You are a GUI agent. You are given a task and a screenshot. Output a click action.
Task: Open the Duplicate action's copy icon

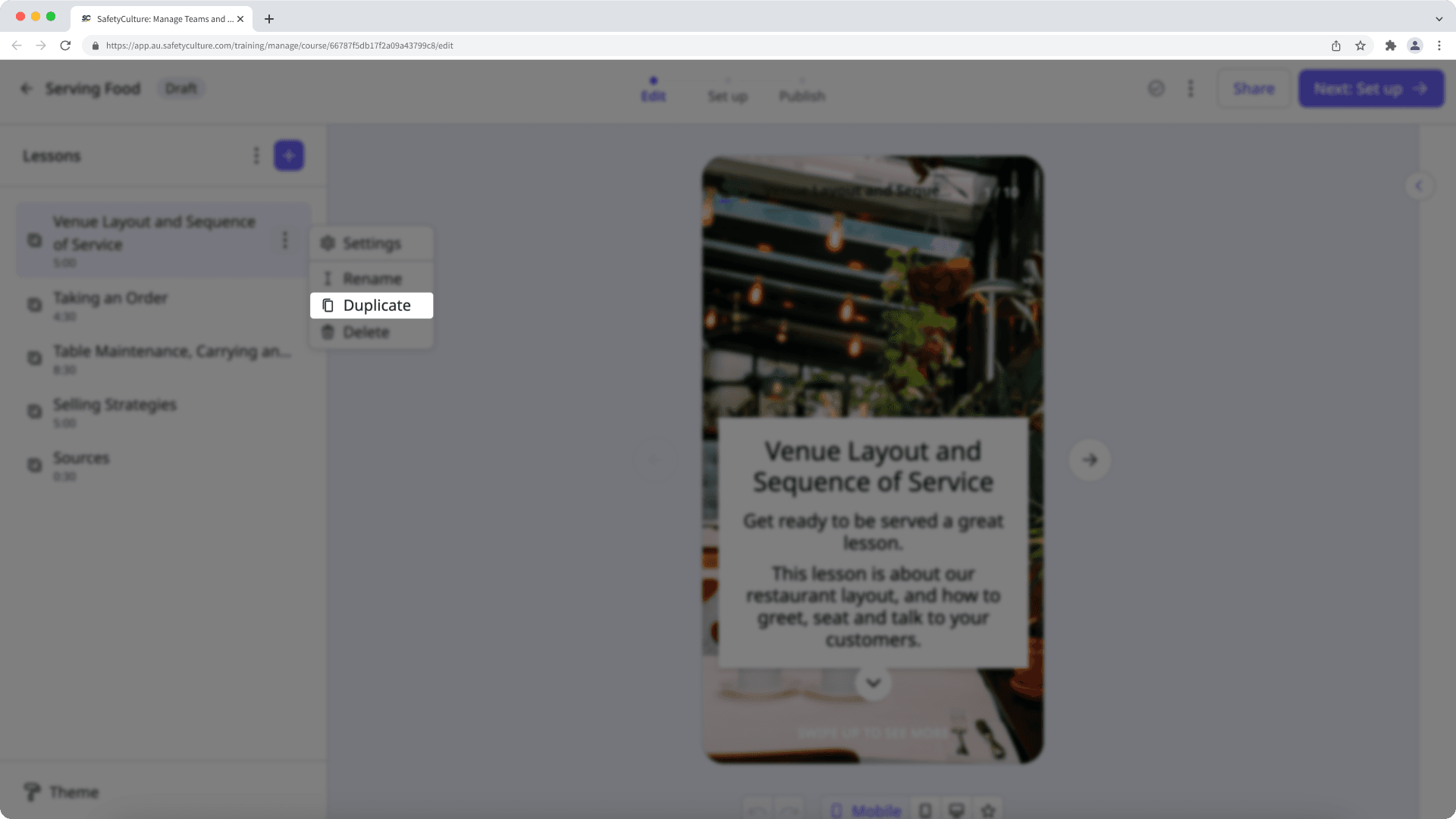coord(328,305)
